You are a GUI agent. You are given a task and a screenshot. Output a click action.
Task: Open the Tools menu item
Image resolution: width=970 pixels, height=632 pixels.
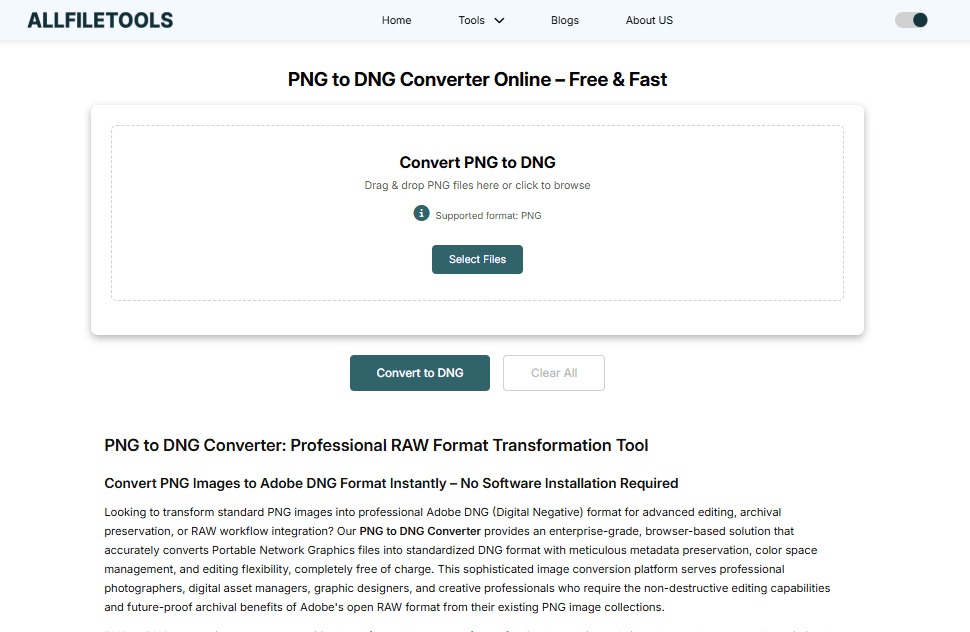pos(471,20)
